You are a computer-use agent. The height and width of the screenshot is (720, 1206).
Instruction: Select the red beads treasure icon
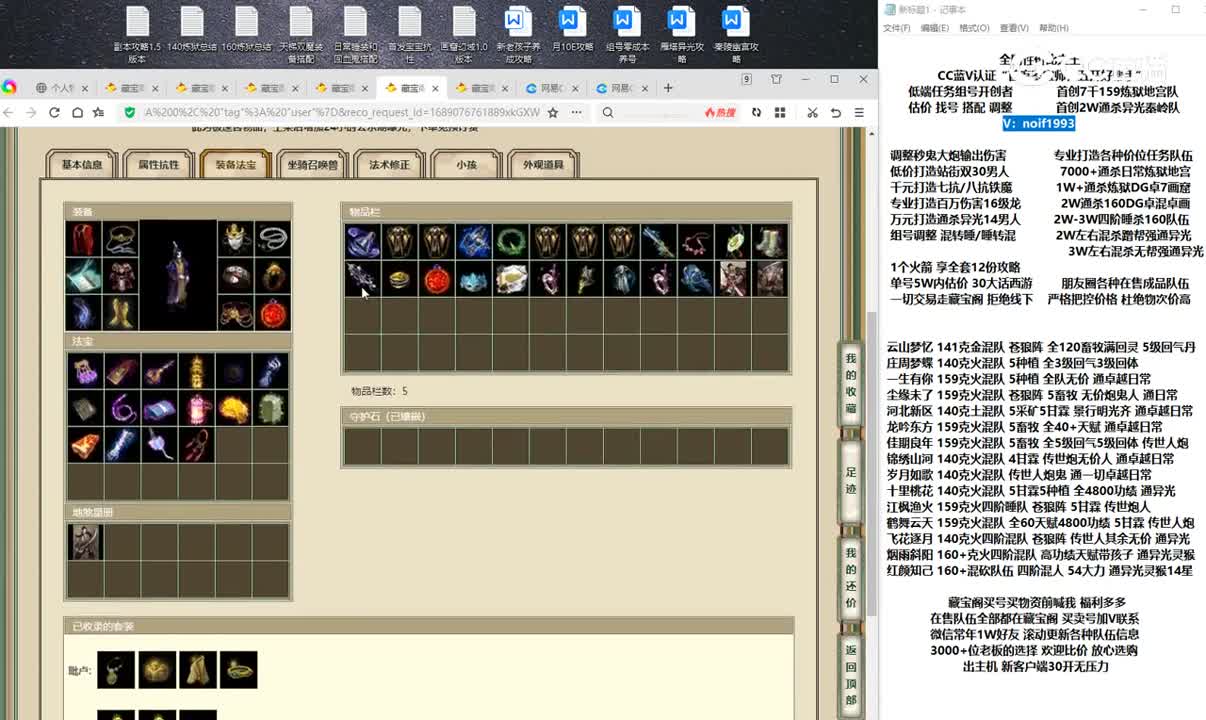click(x=195, y=445)
